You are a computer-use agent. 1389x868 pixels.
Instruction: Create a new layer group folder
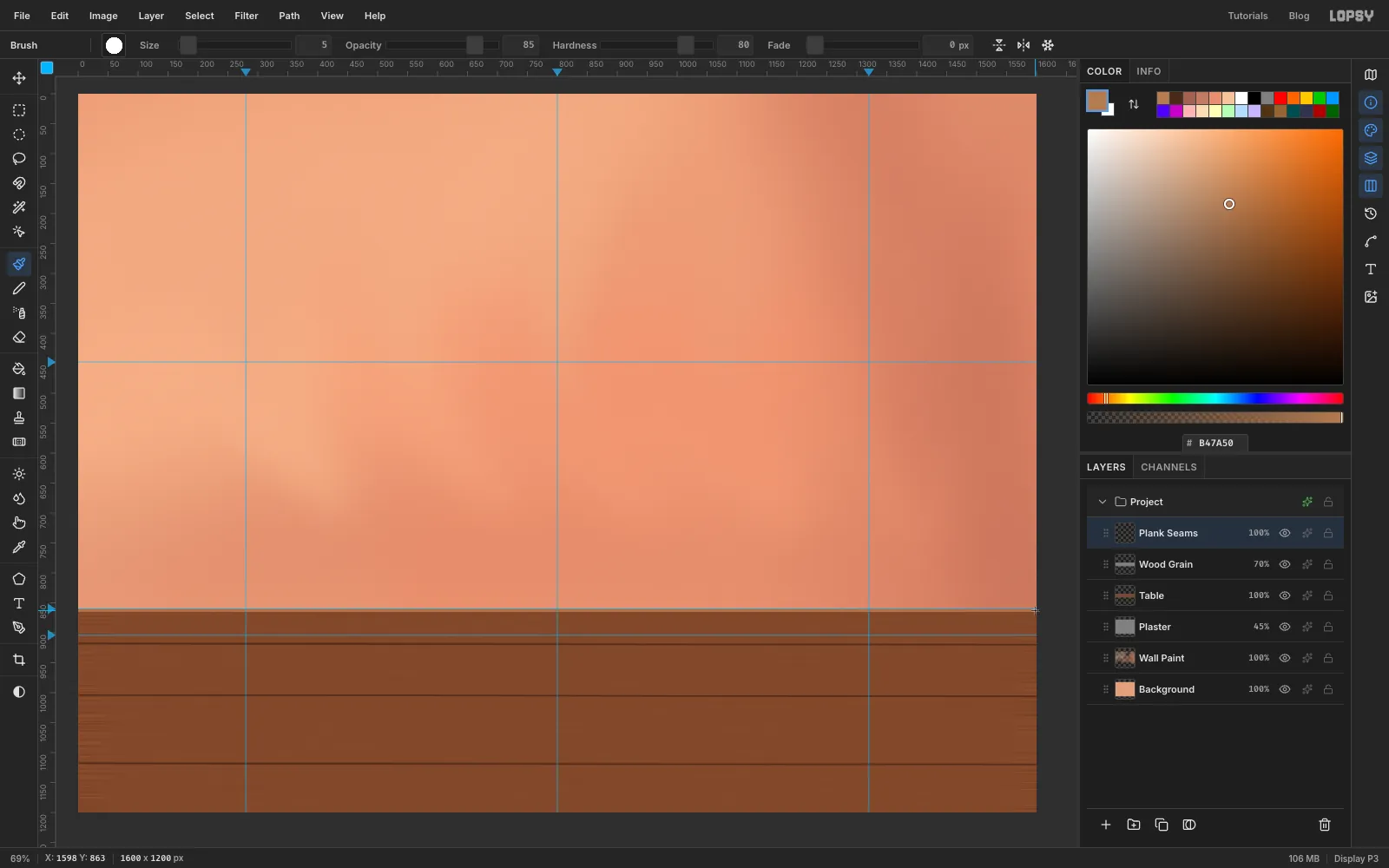[1134, 825]
